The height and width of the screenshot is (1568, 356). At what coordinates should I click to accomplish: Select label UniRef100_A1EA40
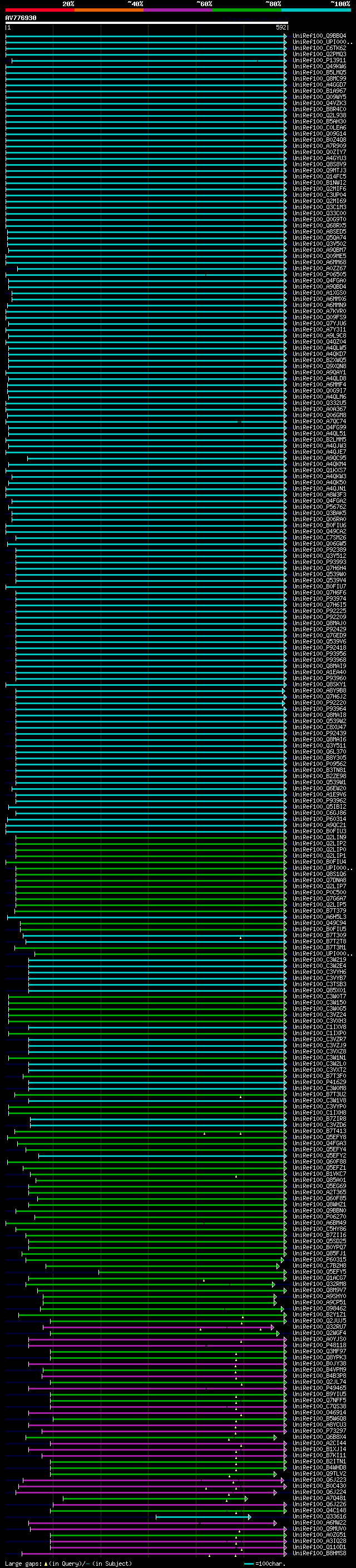pos(319,672)
